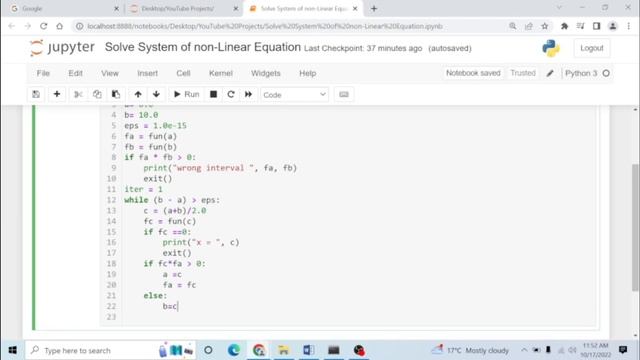Screen dimensions: 640x360
Task: Open the Kernel menu
Action: tap(220, 73)
